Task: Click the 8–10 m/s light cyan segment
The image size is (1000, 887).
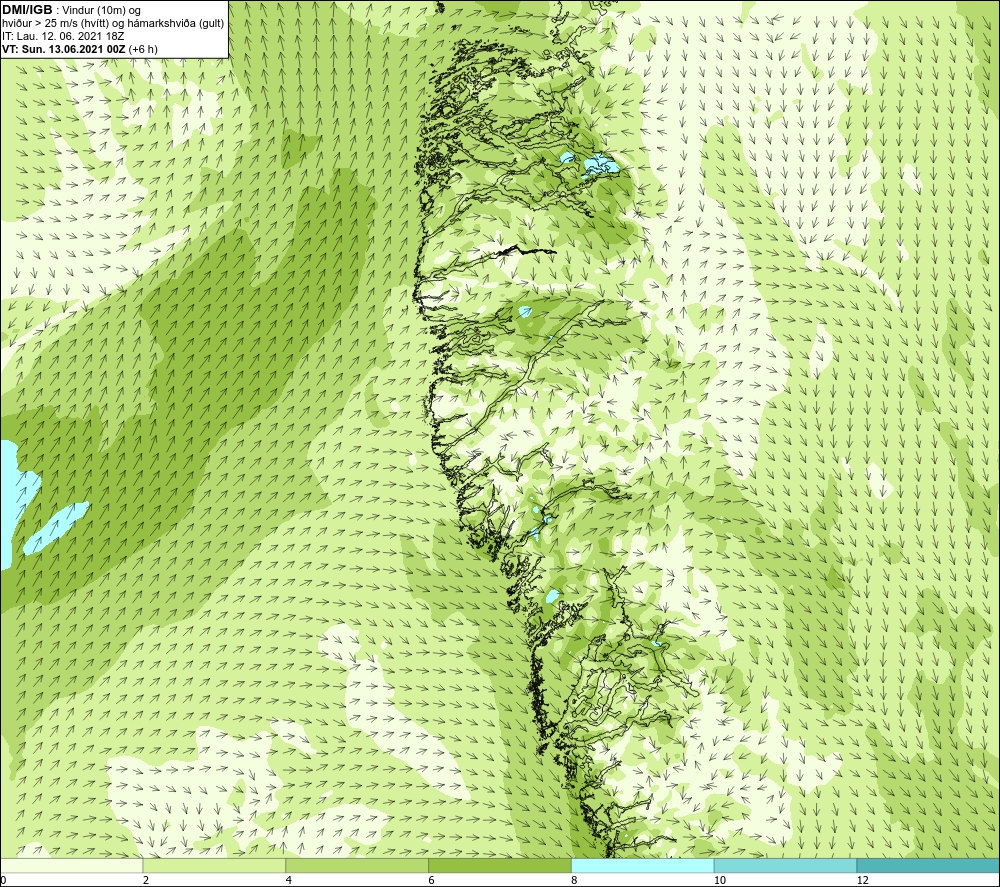Action: coord(643,865)
